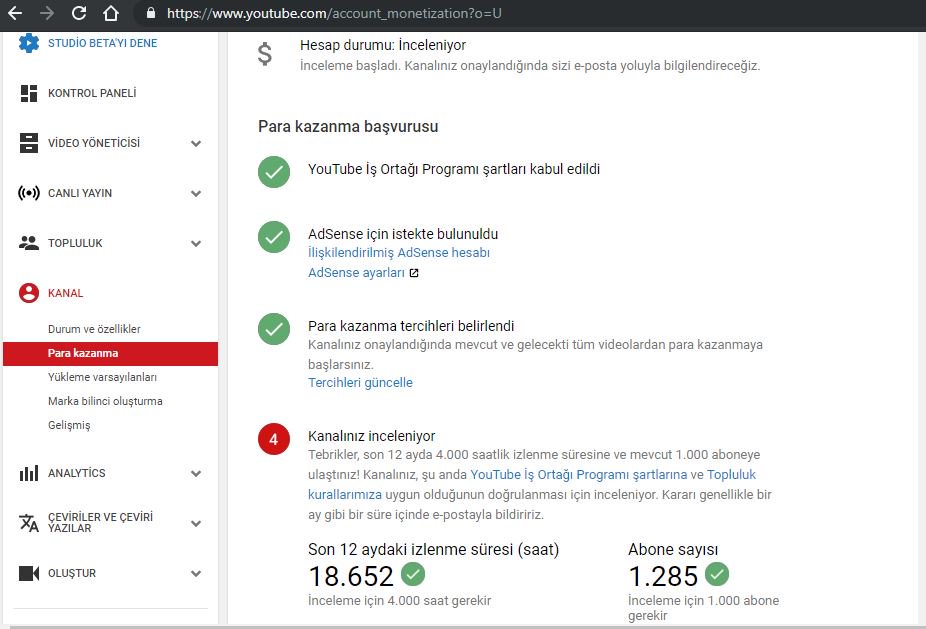Click the padlock site security icon

tap(151, 12)
